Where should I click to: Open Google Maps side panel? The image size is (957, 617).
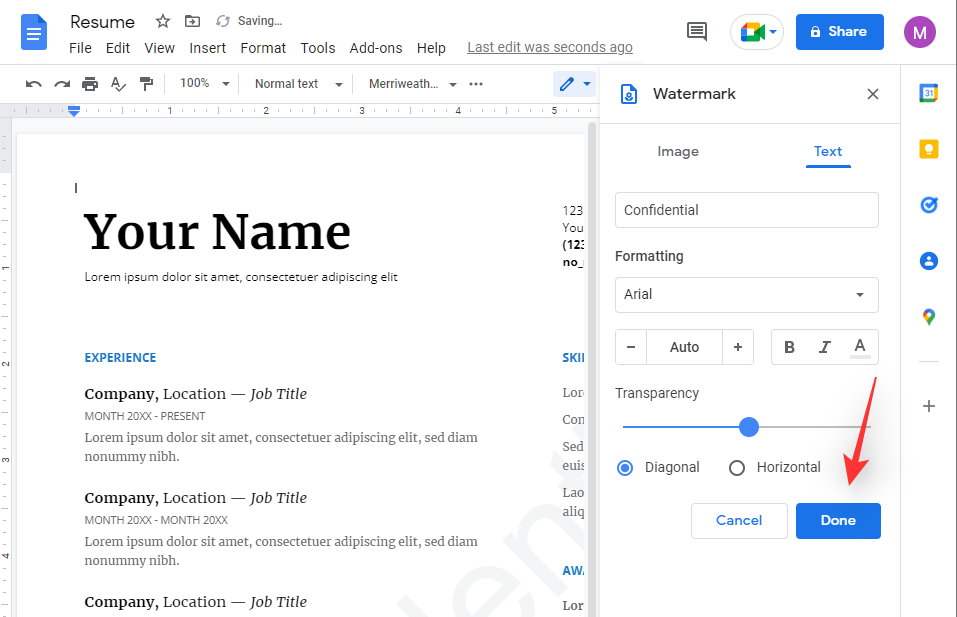point(929,317)
